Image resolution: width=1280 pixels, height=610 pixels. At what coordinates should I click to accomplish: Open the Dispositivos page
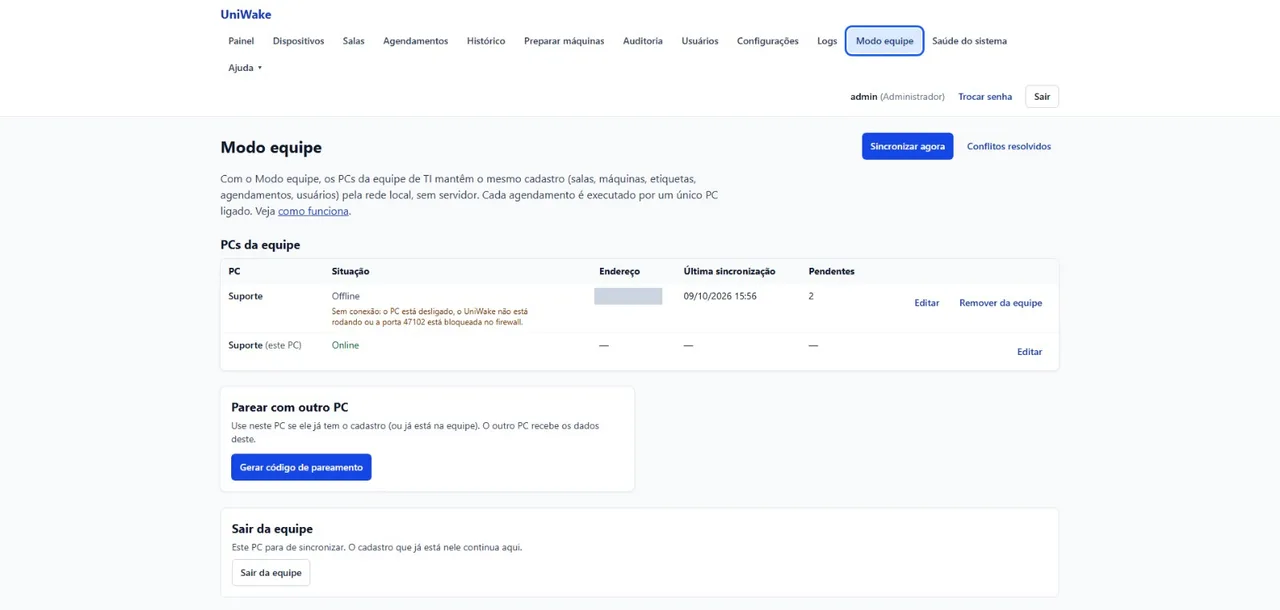[x=298, y=41]
